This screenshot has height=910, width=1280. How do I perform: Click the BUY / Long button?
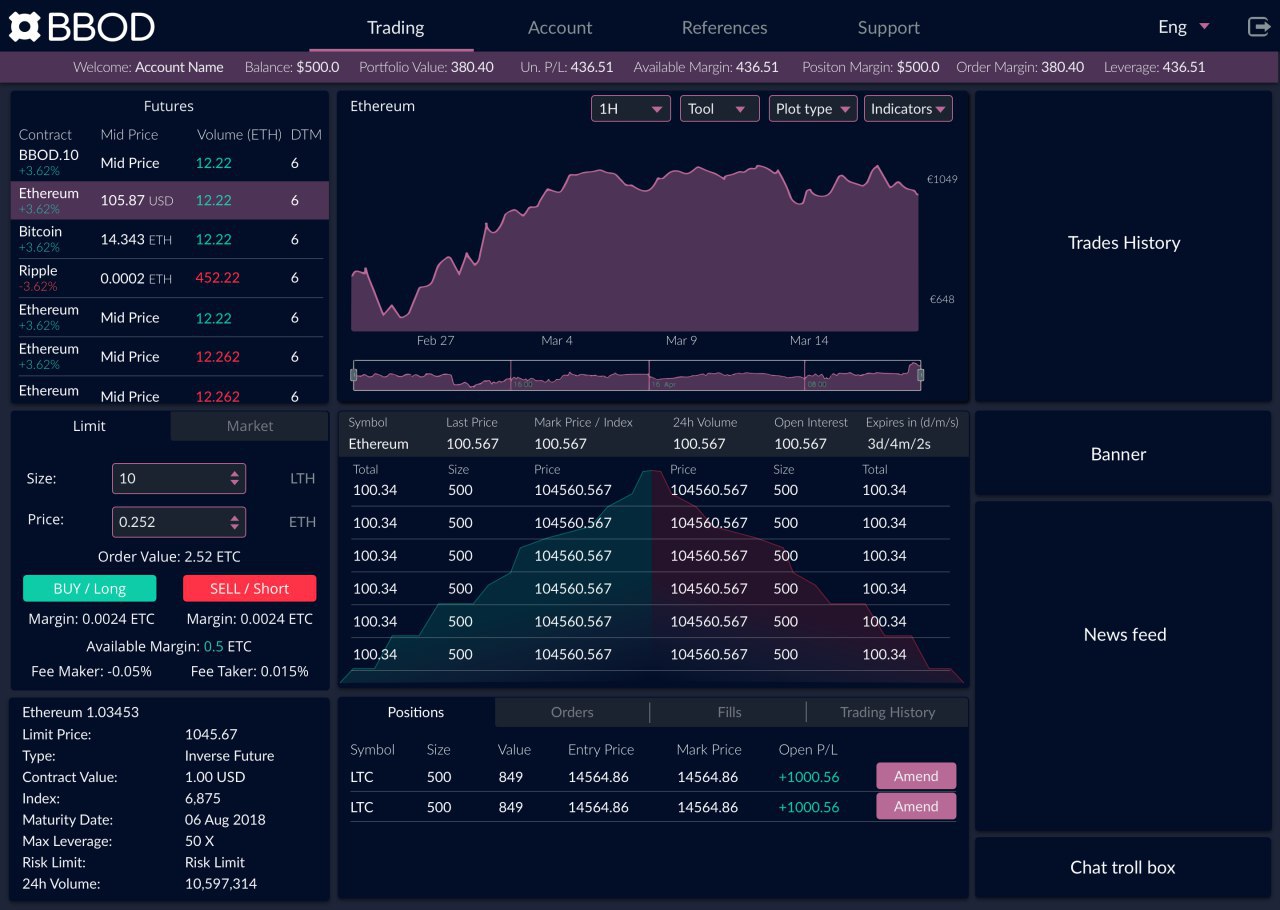90,588
